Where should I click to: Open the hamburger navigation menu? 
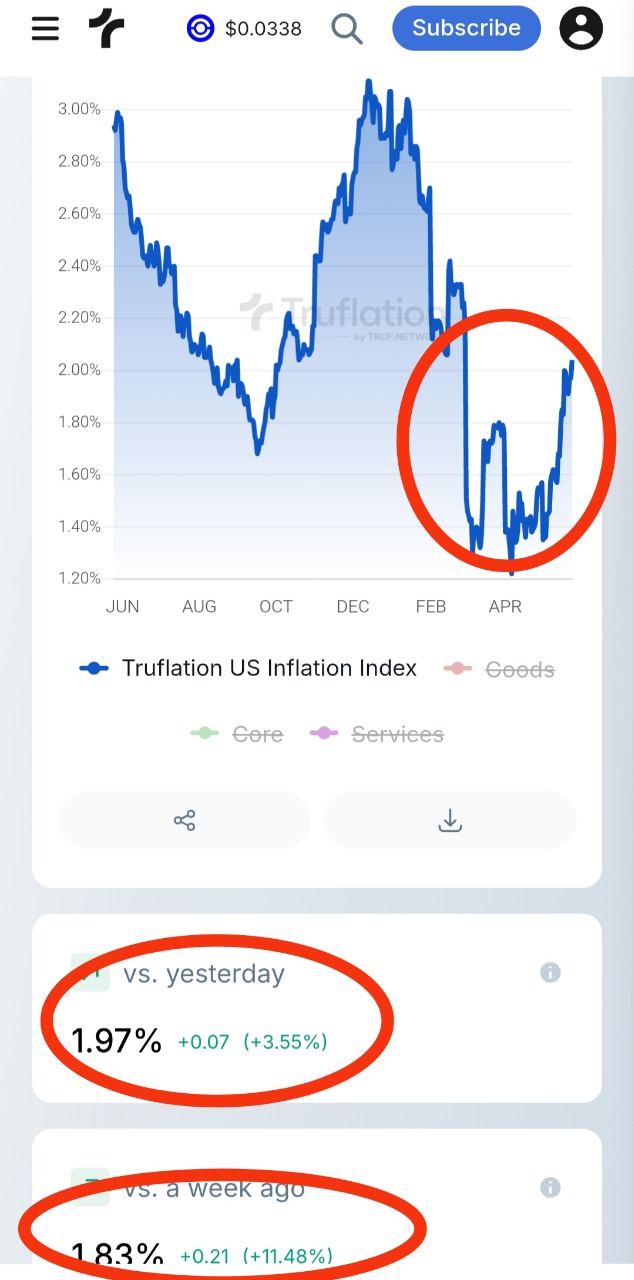point(45,29)
